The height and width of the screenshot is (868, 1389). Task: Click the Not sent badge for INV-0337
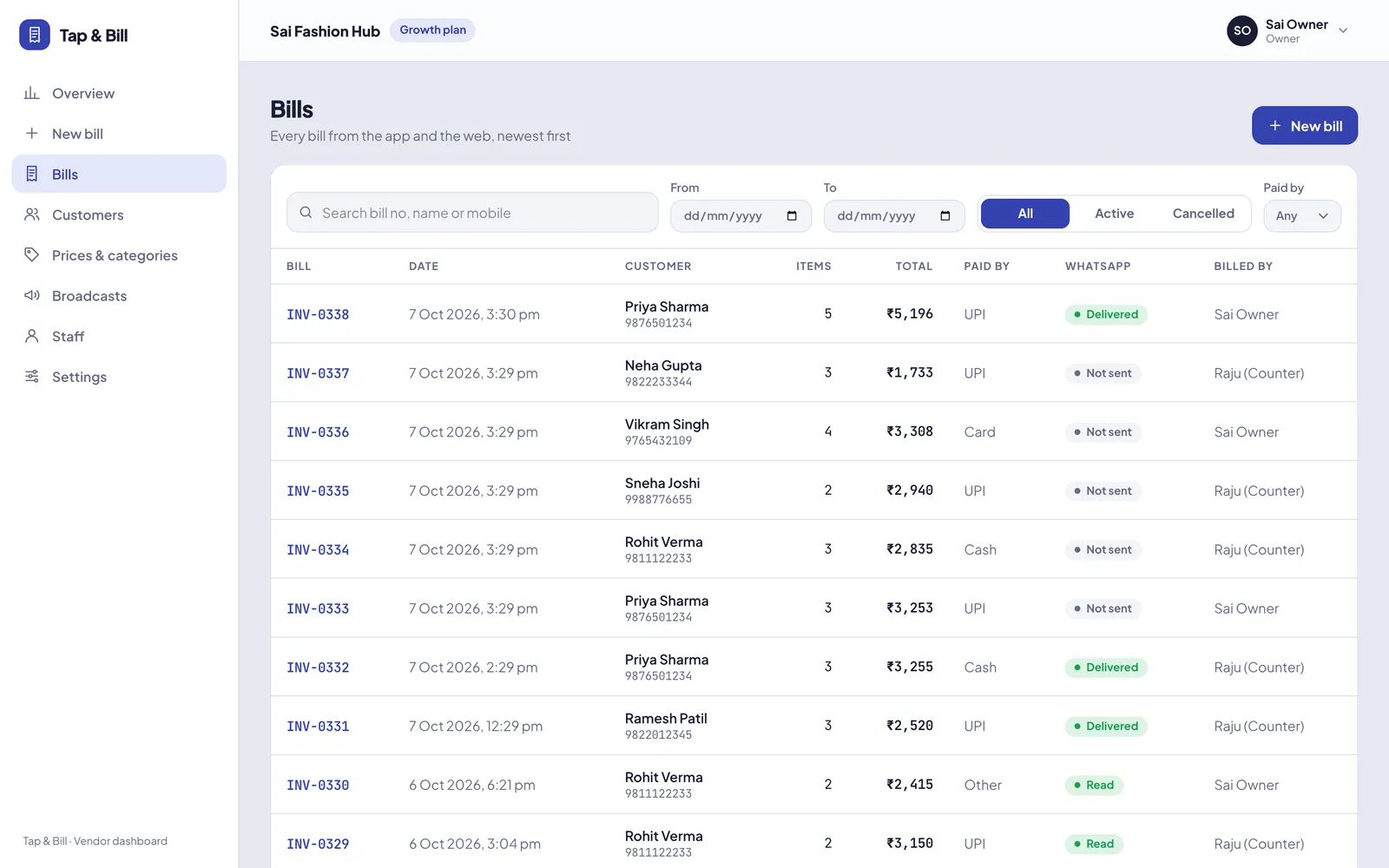click(1103, 373)
